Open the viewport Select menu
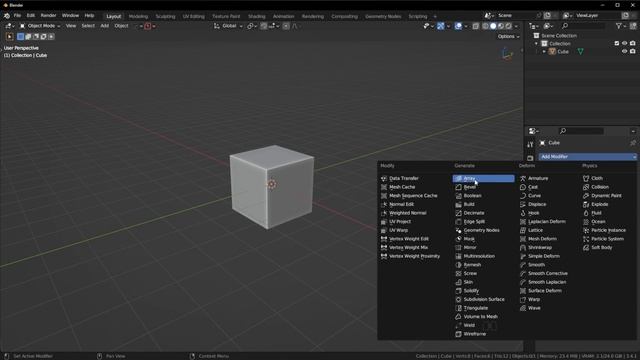The height and width of the screenshot is (360, 640). point(88,26)
